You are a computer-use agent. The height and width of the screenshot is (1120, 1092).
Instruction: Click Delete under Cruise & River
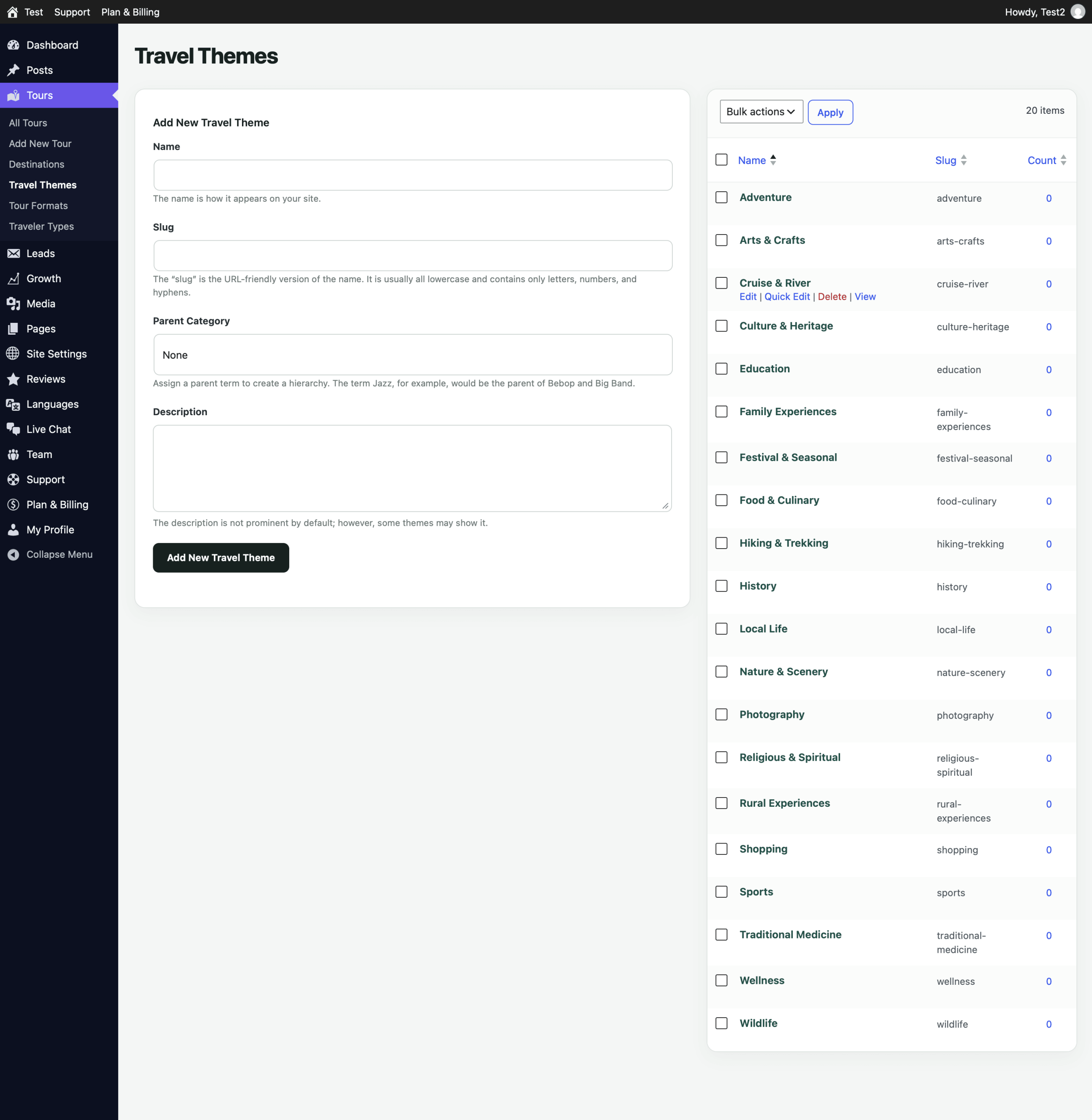(x=832, y=297)
